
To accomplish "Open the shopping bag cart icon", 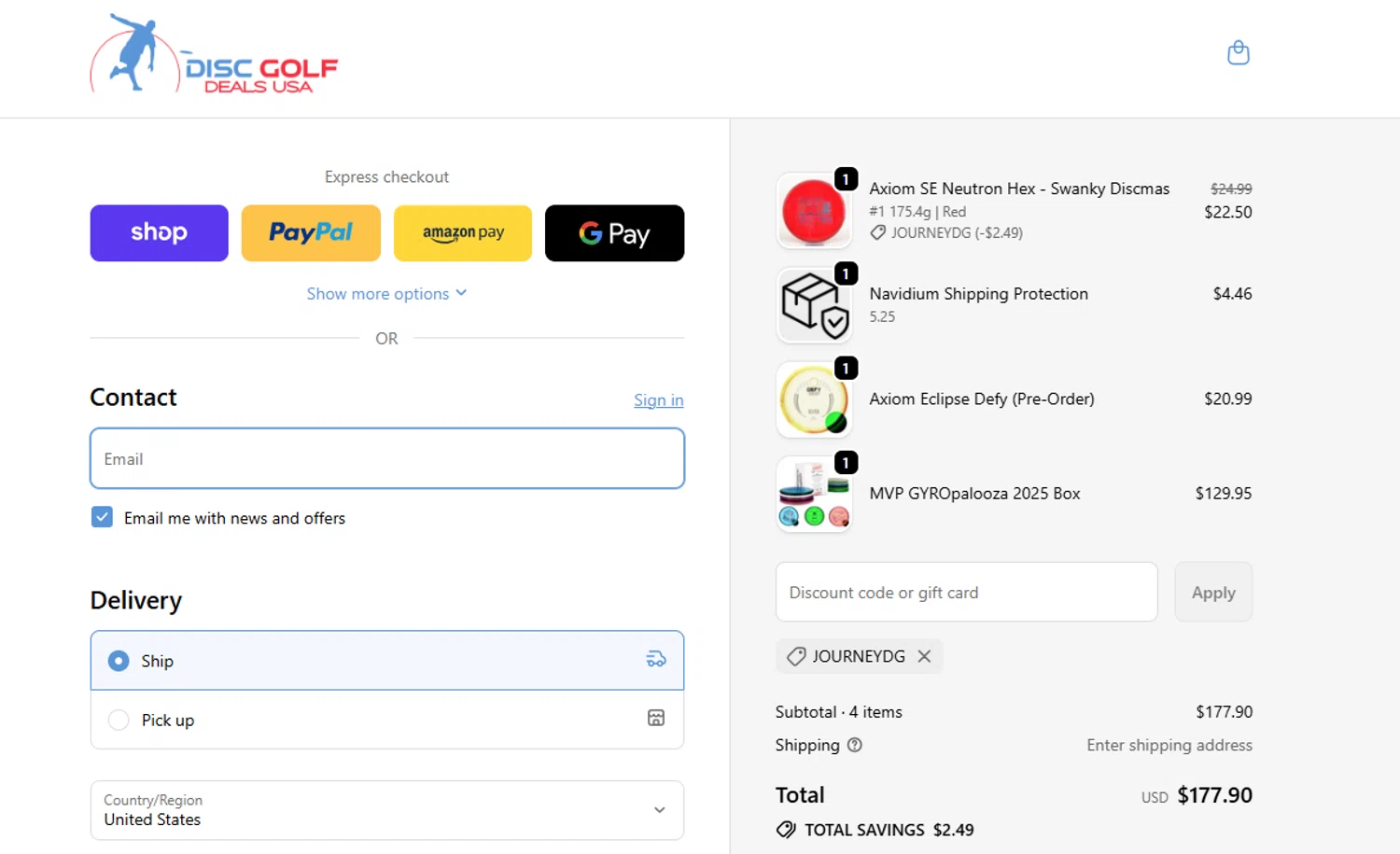I will [x=1239, y=53].
